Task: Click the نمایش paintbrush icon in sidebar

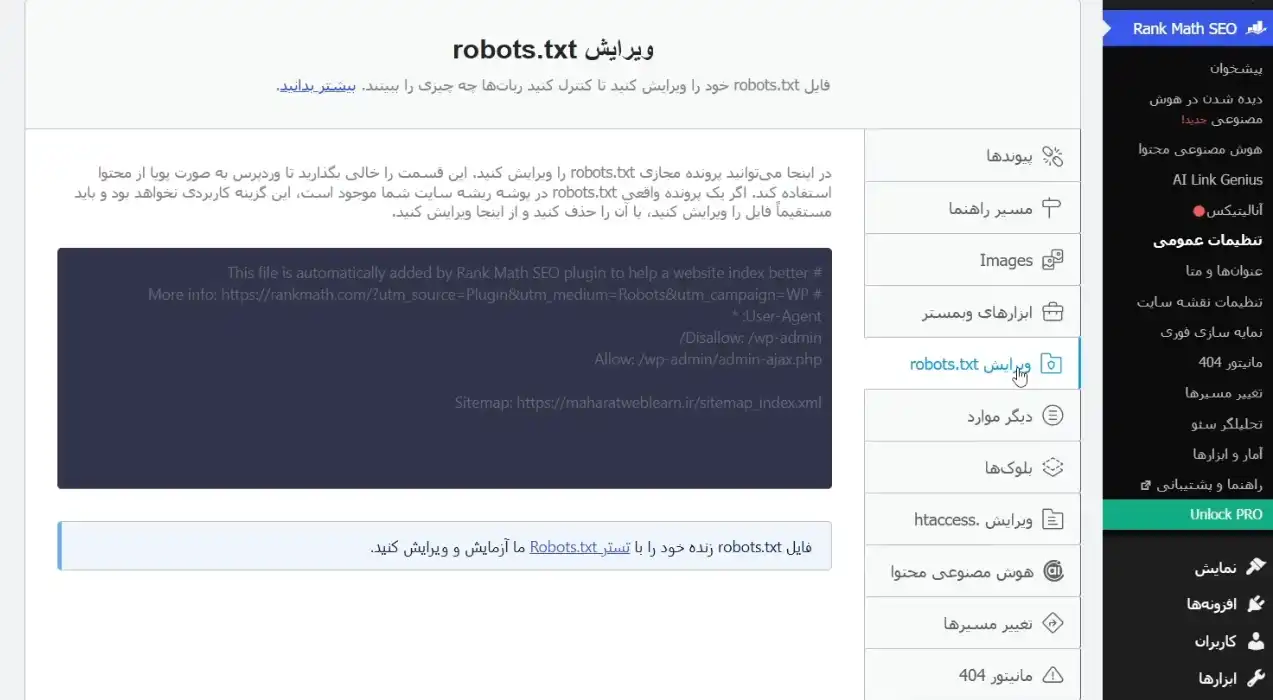Action: tap(1255, 567)
